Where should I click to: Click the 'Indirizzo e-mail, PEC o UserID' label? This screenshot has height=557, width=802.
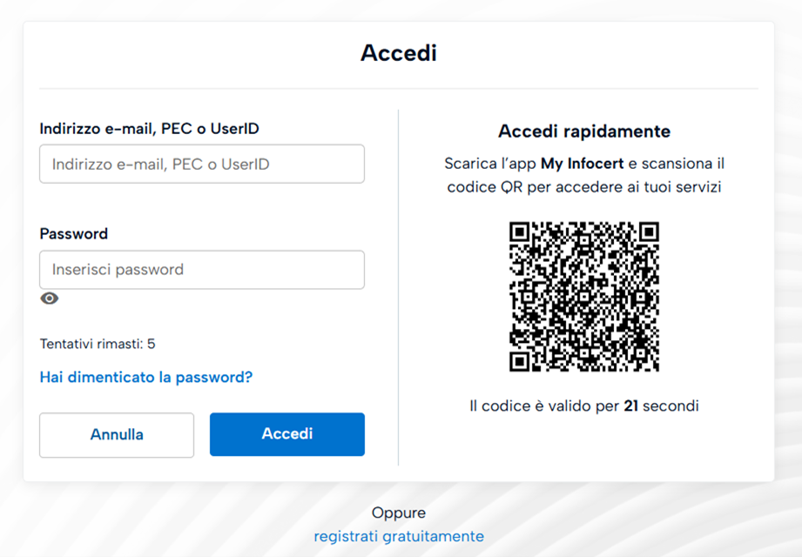(156, 128)
